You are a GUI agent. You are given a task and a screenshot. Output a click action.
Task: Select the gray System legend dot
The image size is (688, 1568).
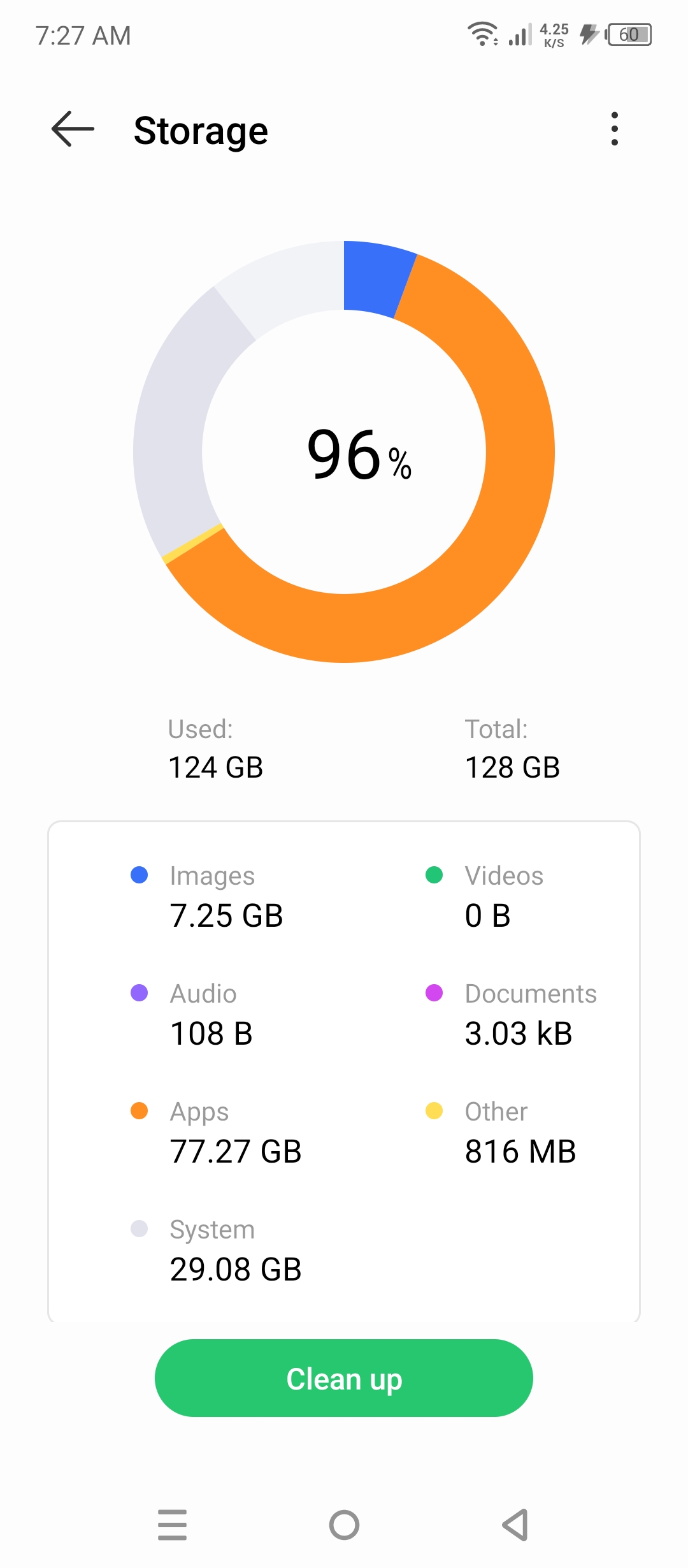[x=139, y=1229]
